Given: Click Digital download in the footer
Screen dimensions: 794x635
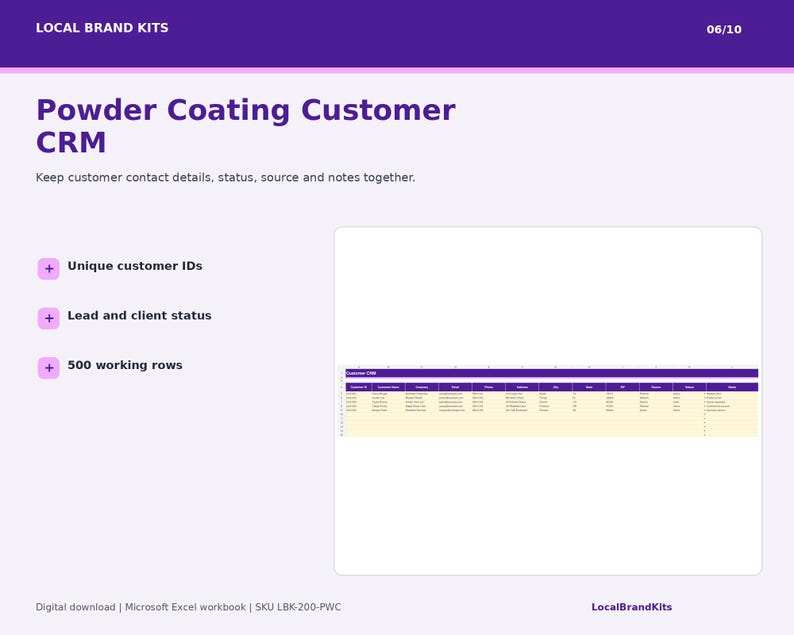Looking at the screenshot, I should click(x=75, y=607).
